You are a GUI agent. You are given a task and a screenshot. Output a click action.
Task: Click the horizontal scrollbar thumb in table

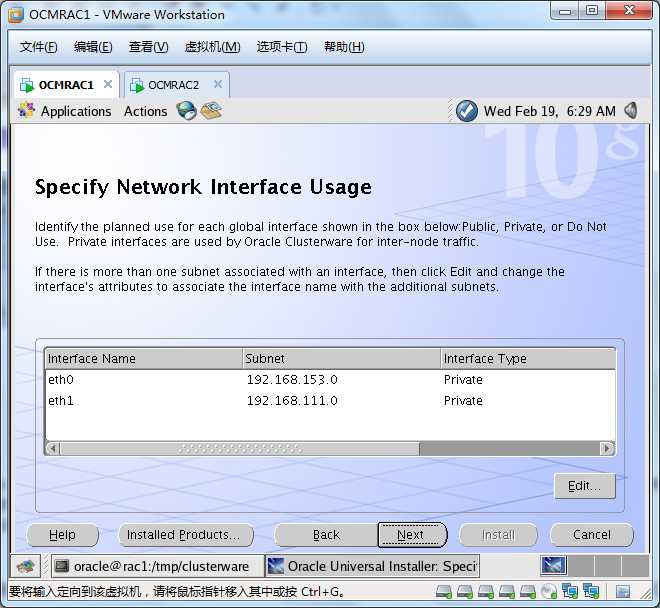pyautogui.click(x=240, y=448)
